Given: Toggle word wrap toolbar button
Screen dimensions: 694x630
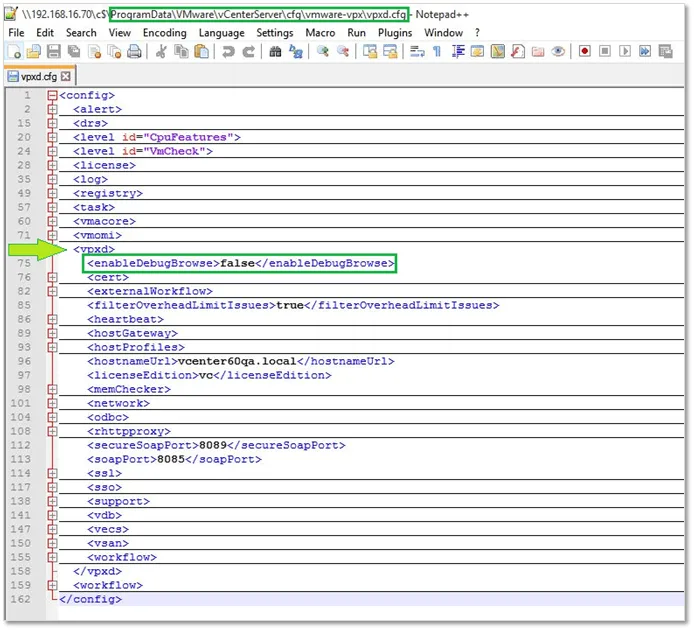Looking at the screenshot, I should pos(417,52).
